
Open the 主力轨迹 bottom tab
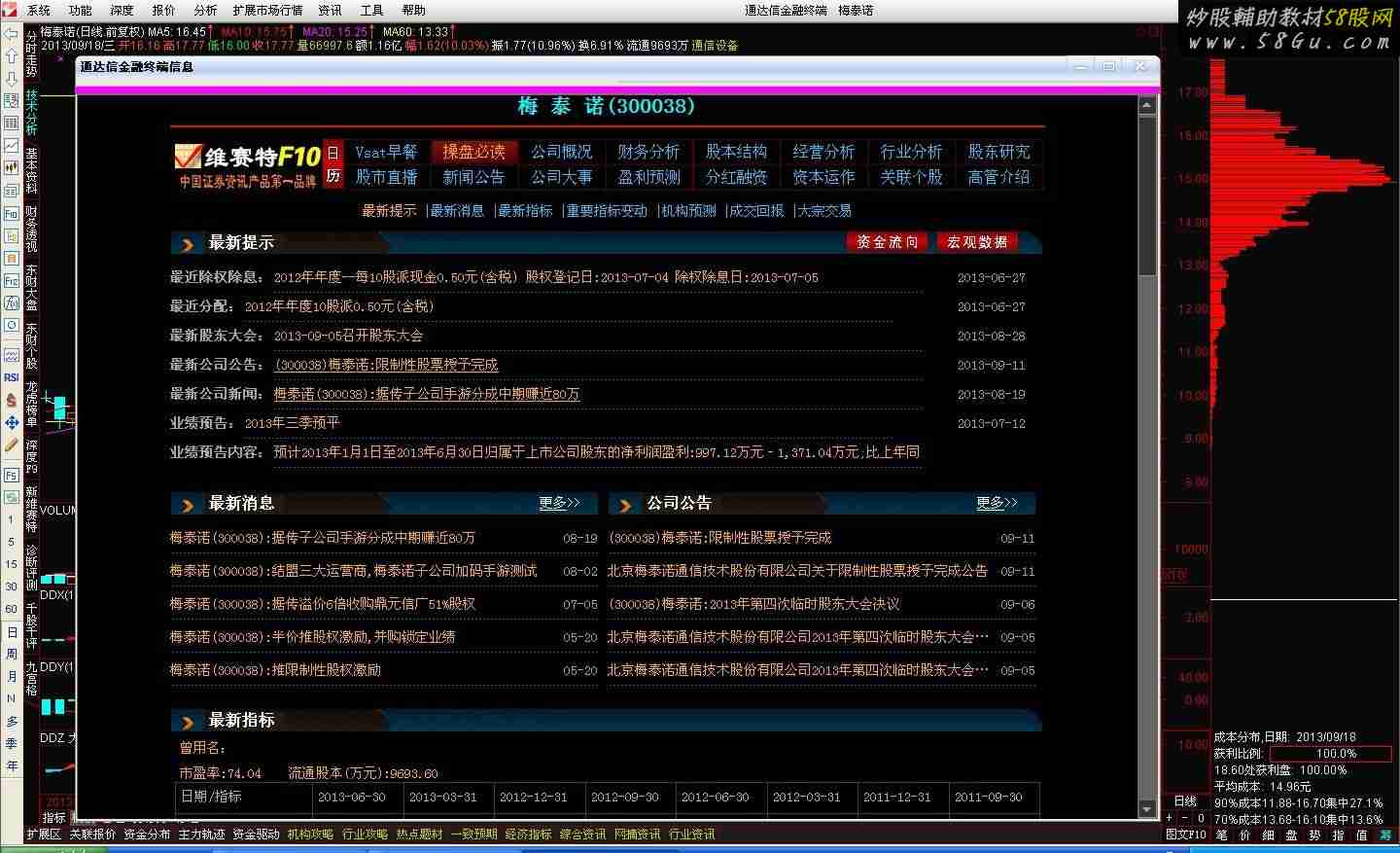(x=201, y=835)
